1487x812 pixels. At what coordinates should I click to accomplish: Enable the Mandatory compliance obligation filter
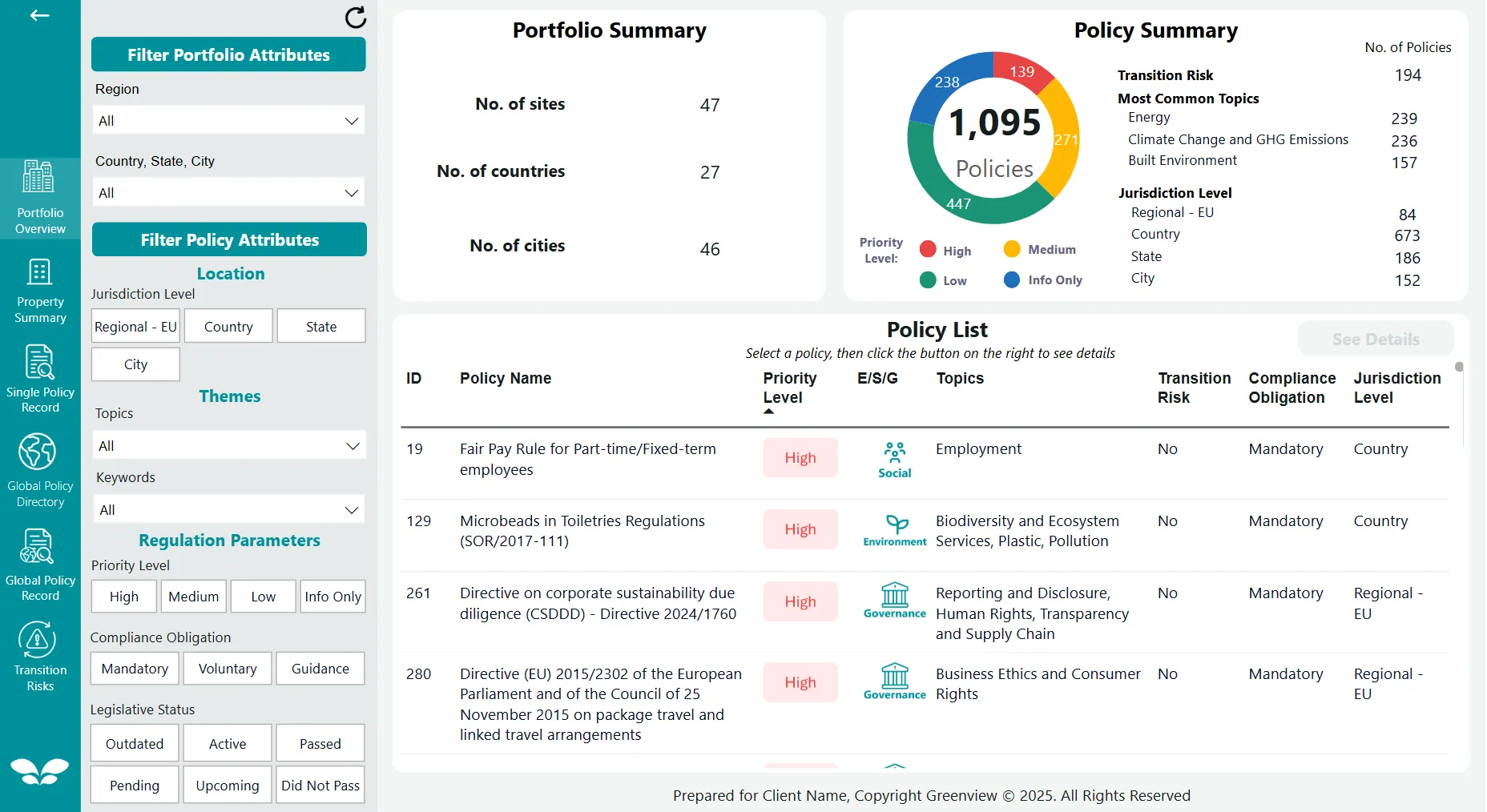[x=134, y=668]
